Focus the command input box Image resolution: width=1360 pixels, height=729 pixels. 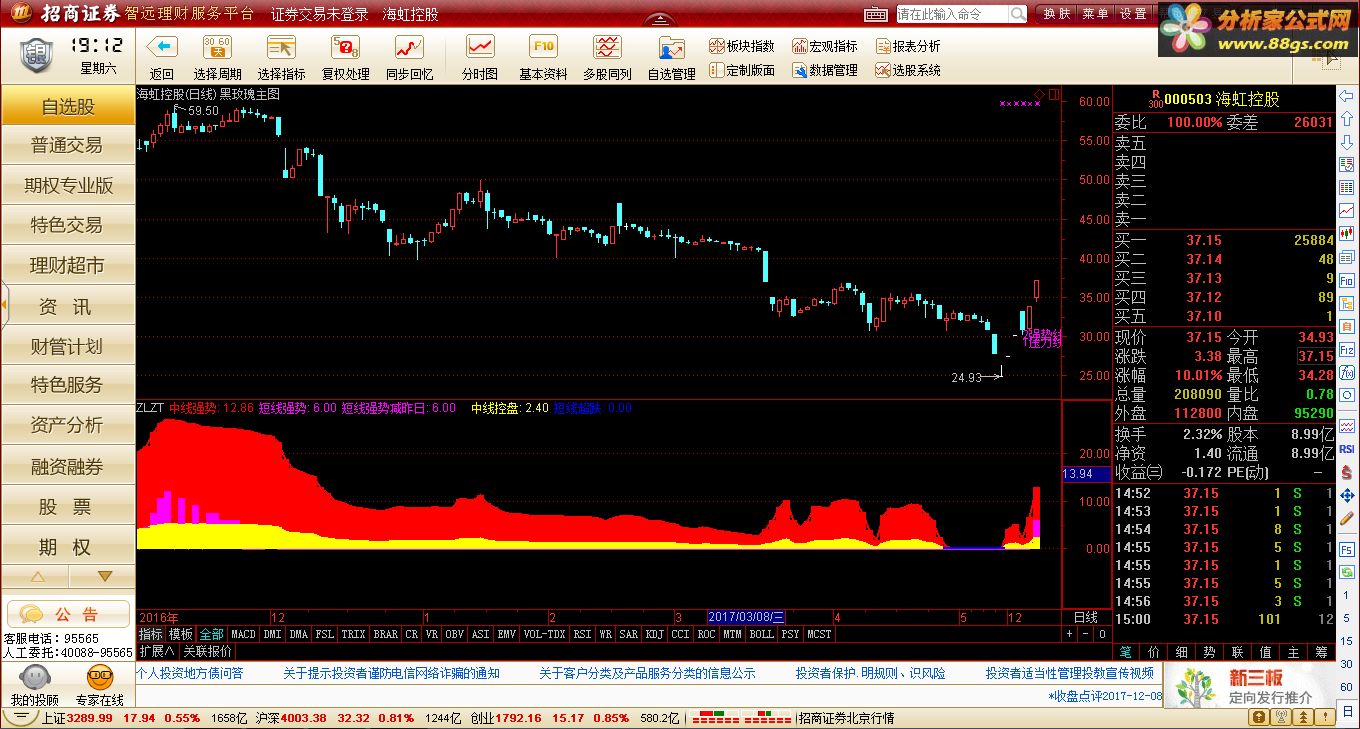click(x=952, y=14)
